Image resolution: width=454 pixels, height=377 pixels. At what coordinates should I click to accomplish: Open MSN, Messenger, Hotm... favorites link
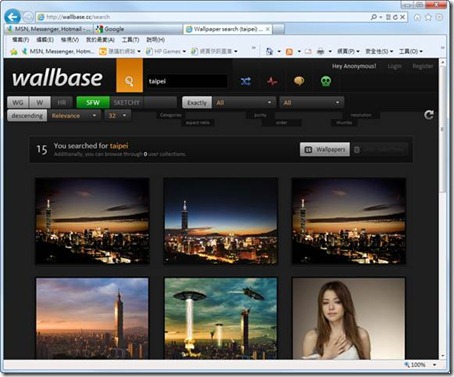[59, 51]
